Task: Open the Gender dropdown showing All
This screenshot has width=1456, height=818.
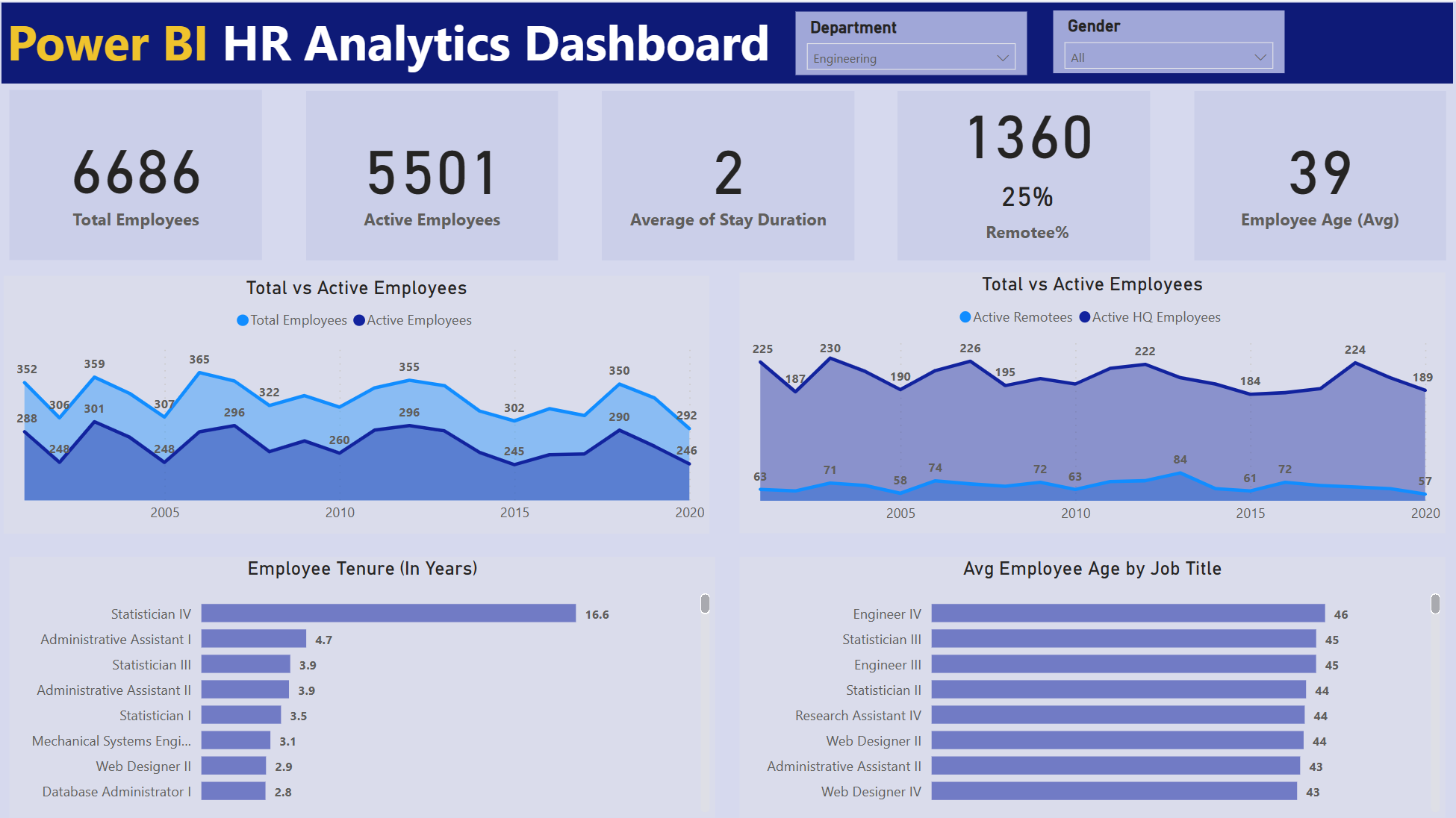Action: click(1169, 57)
